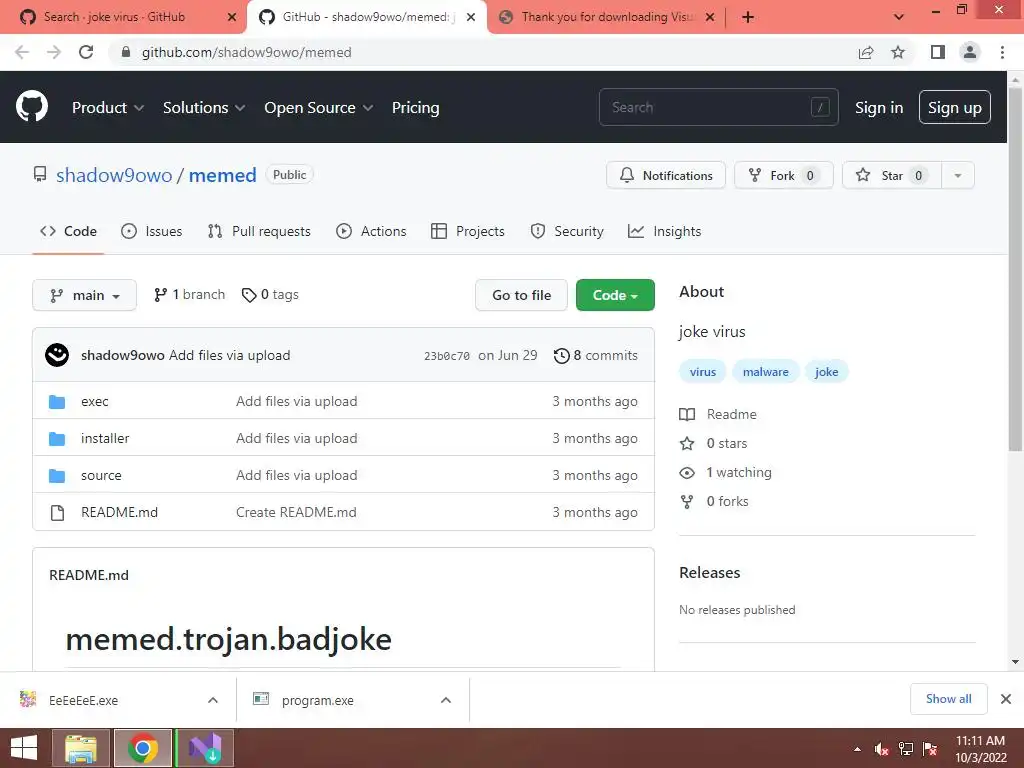This screenshot has height=768, width=1024.
Task: Expand the Product menu
Action: point(108,108)
